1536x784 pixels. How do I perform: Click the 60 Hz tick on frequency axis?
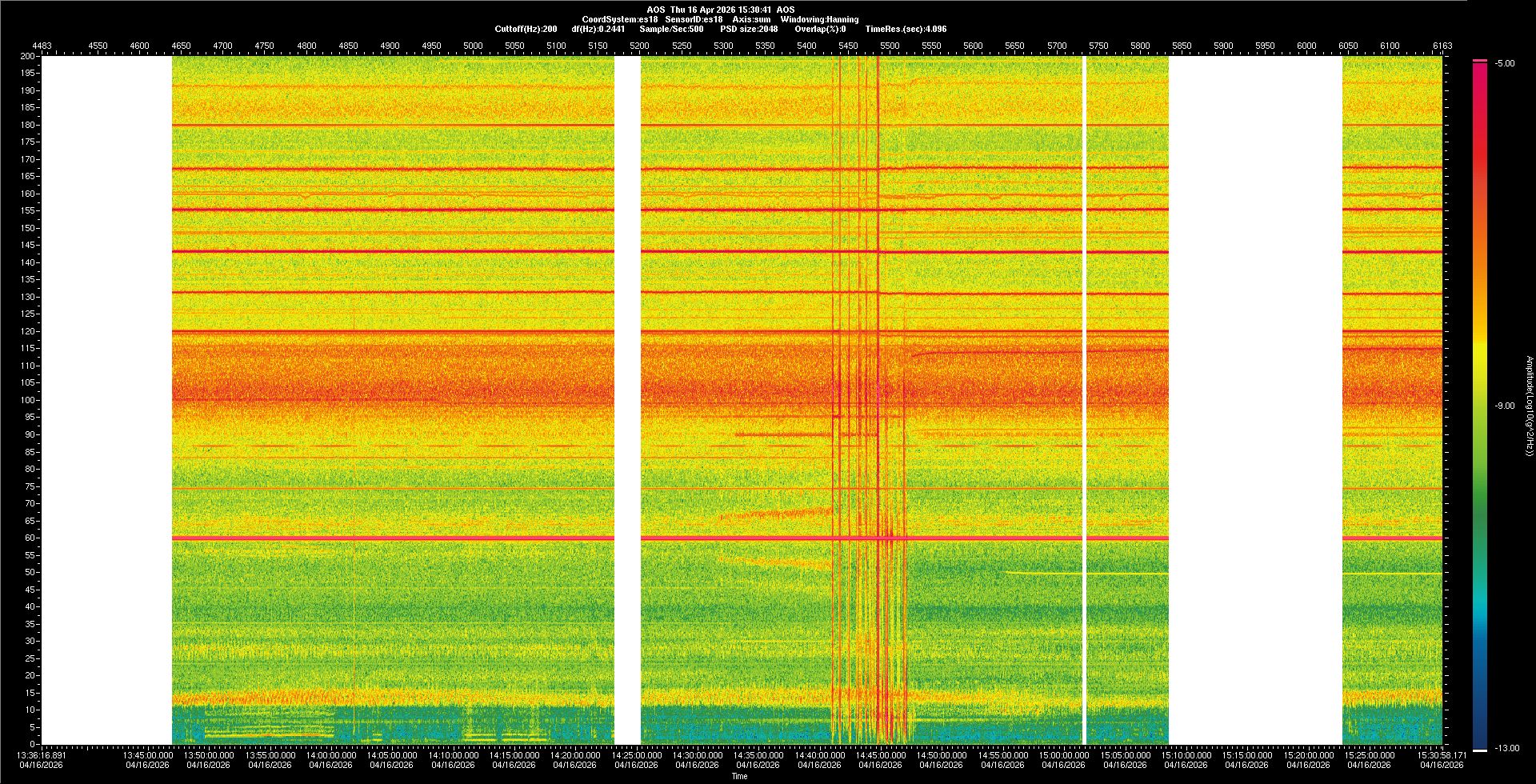click(30, 538)
